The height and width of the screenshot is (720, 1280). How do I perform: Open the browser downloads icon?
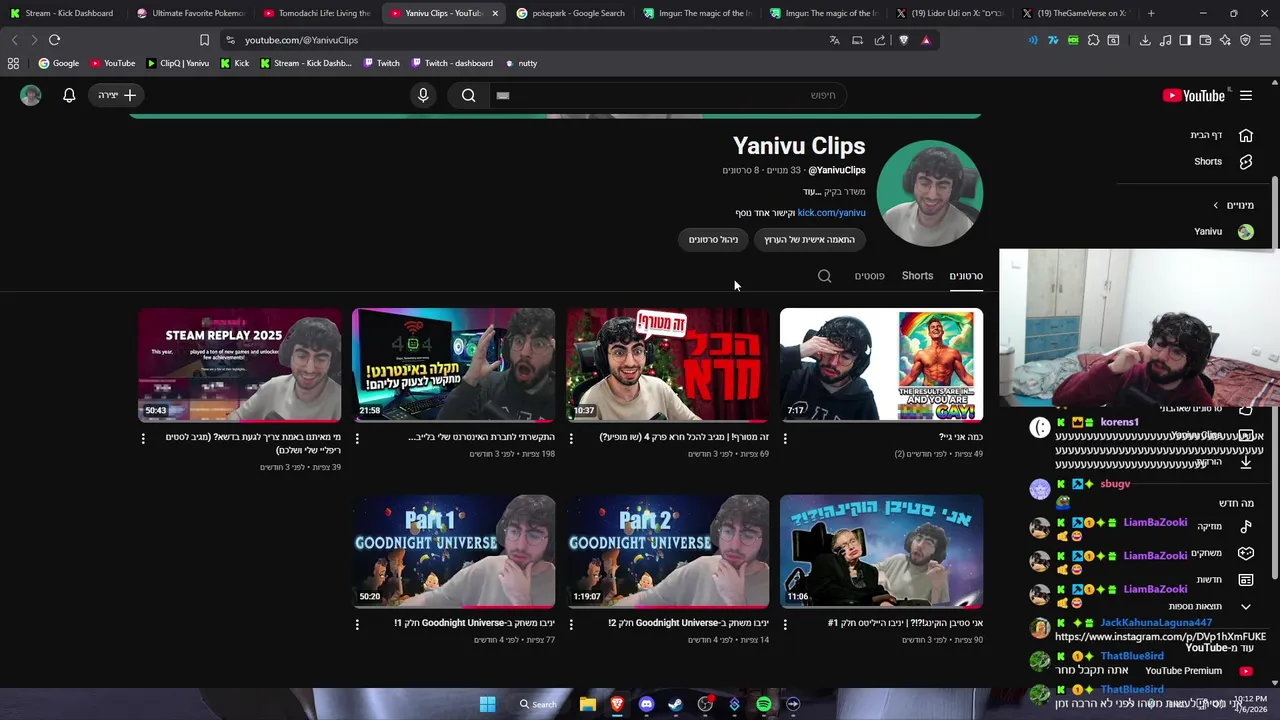1145,40
